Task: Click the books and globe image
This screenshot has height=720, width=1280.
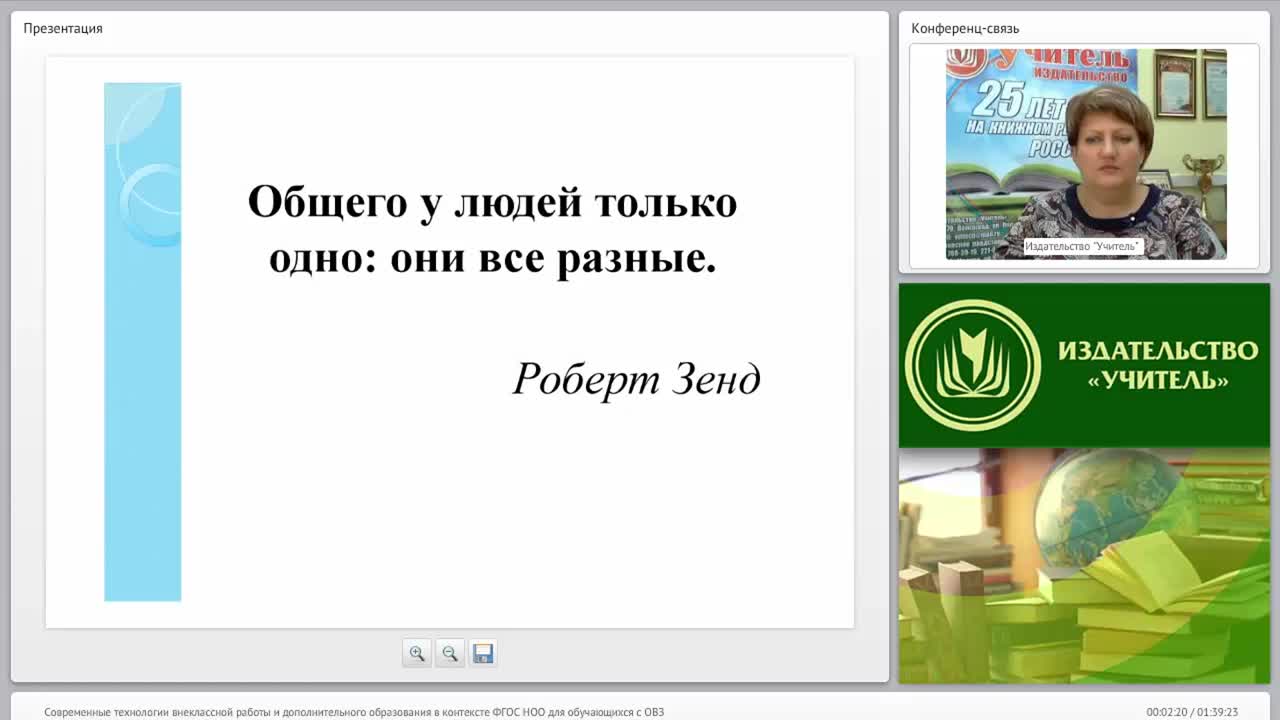Action: point(1084,566)
